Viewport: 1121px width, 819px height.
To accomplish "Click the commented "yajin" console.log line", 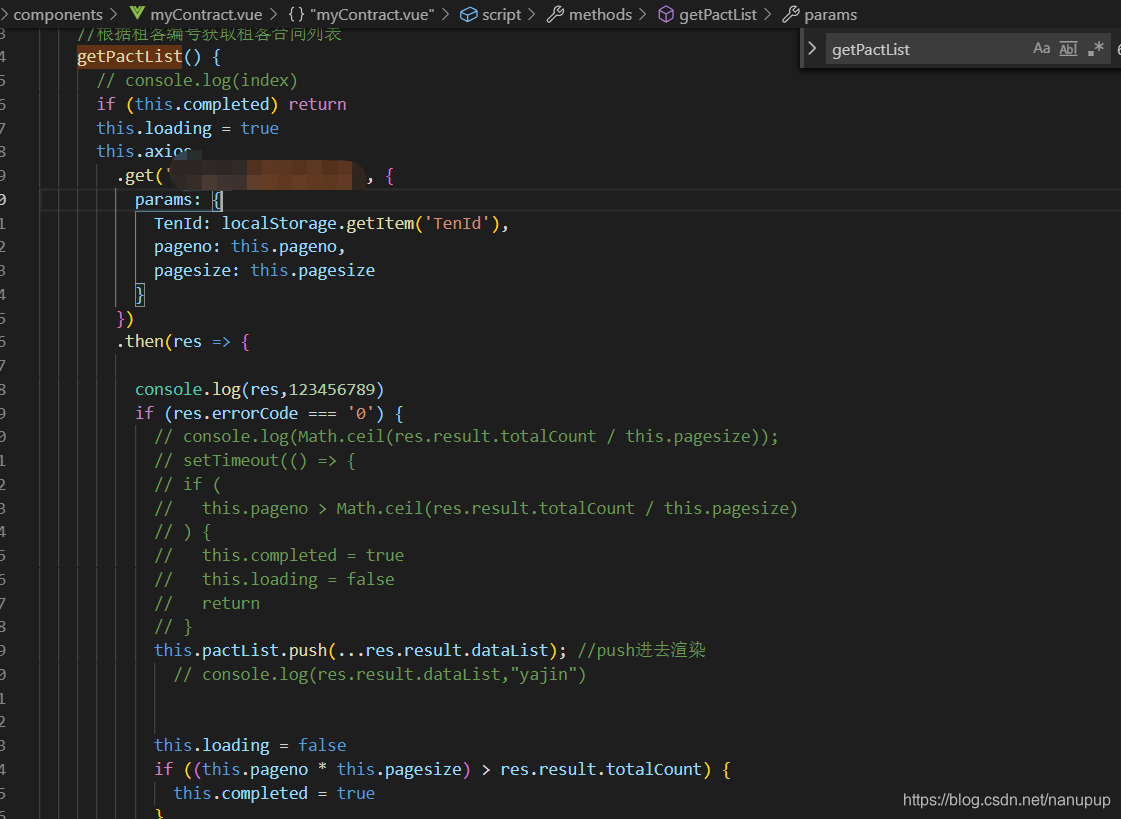I will 380,675.
